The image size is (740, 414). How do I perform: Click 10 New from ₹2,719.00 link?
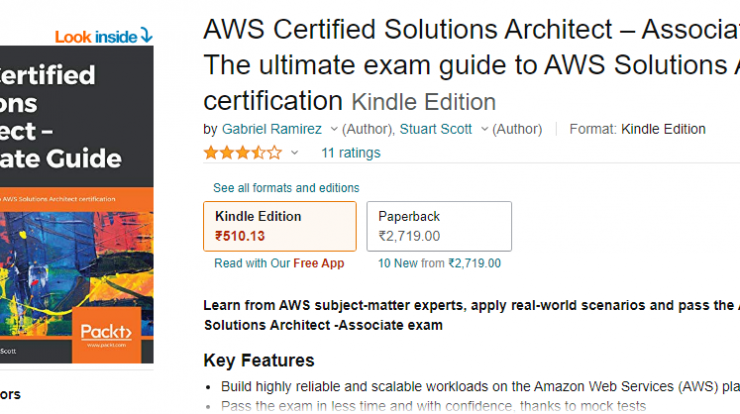[x=439, y=263]
